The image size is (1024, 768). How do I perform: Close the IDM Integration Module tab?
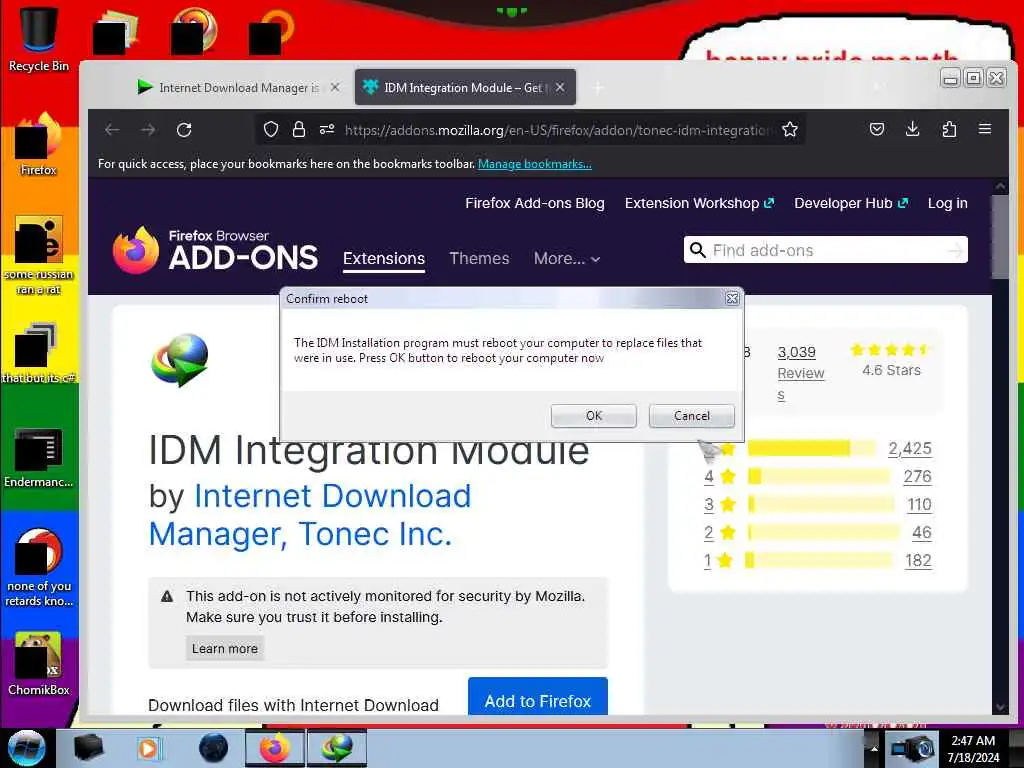point(560,87)
